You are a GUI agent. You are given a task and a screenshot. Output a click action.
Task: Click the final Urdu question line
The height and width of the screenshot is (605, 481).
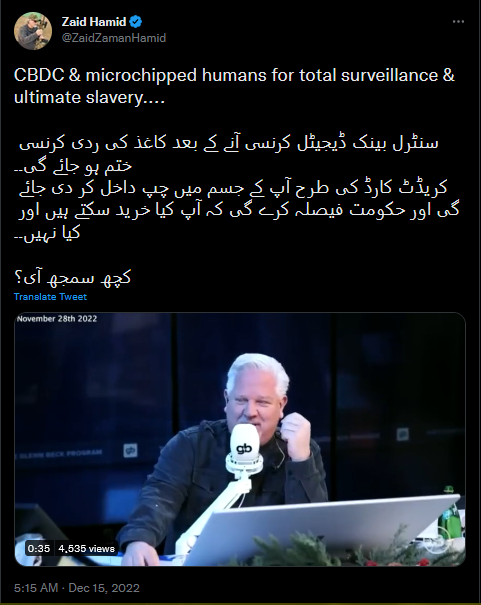point(73,277)
